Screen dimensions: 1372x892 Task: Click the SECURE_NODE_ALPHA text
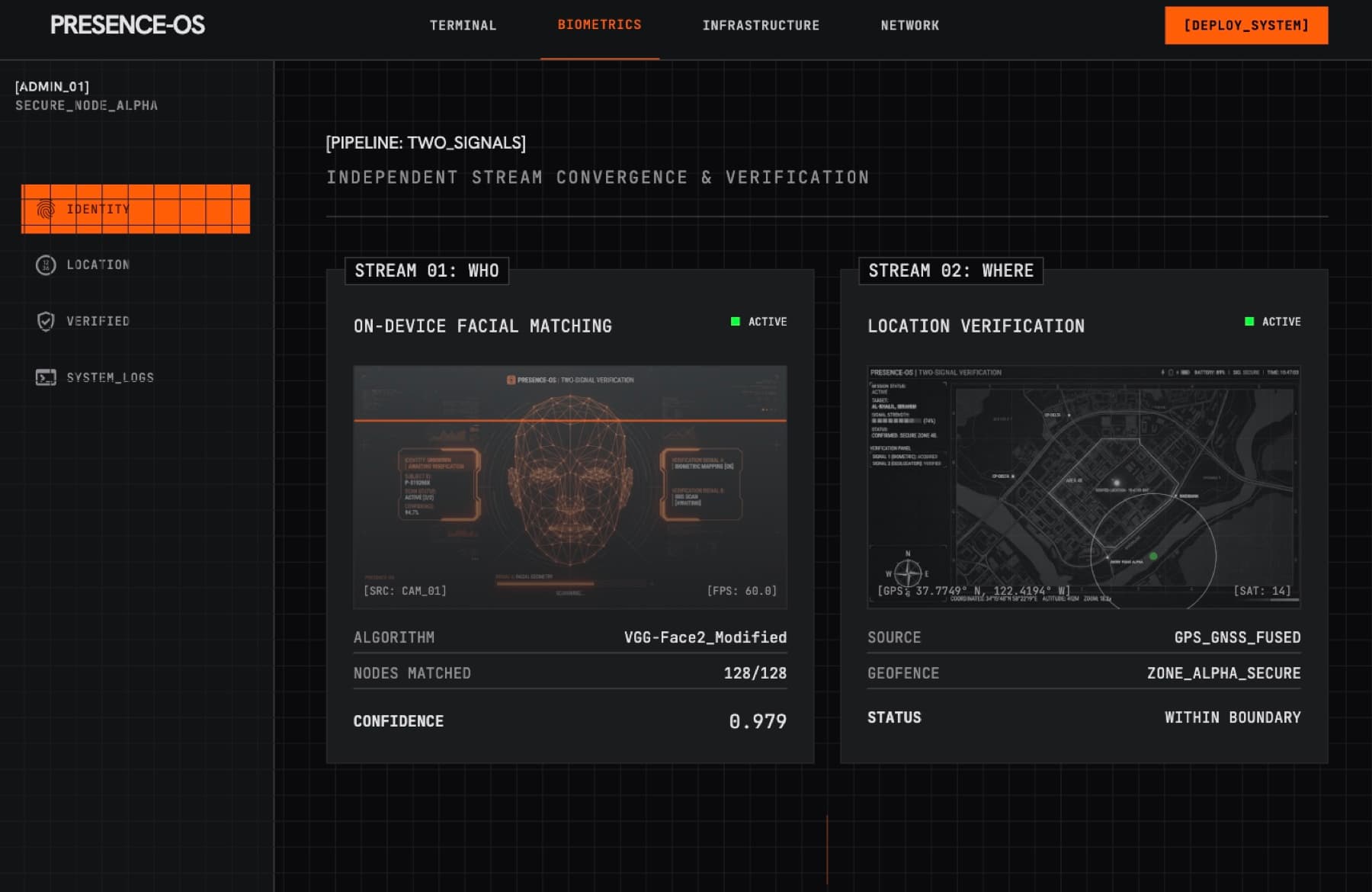pos(86,105)
